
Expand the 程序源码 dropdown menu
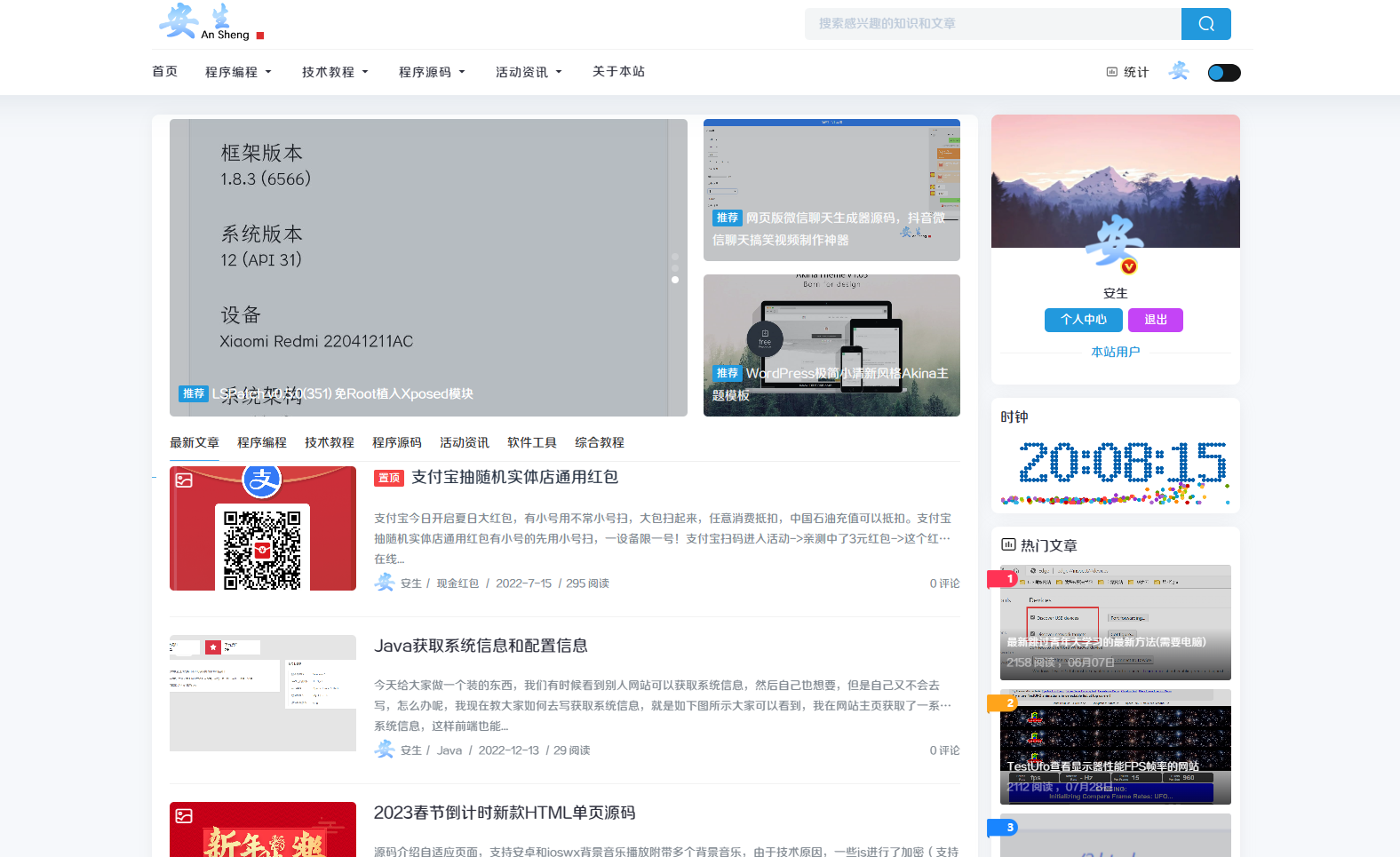pos(432,72)
